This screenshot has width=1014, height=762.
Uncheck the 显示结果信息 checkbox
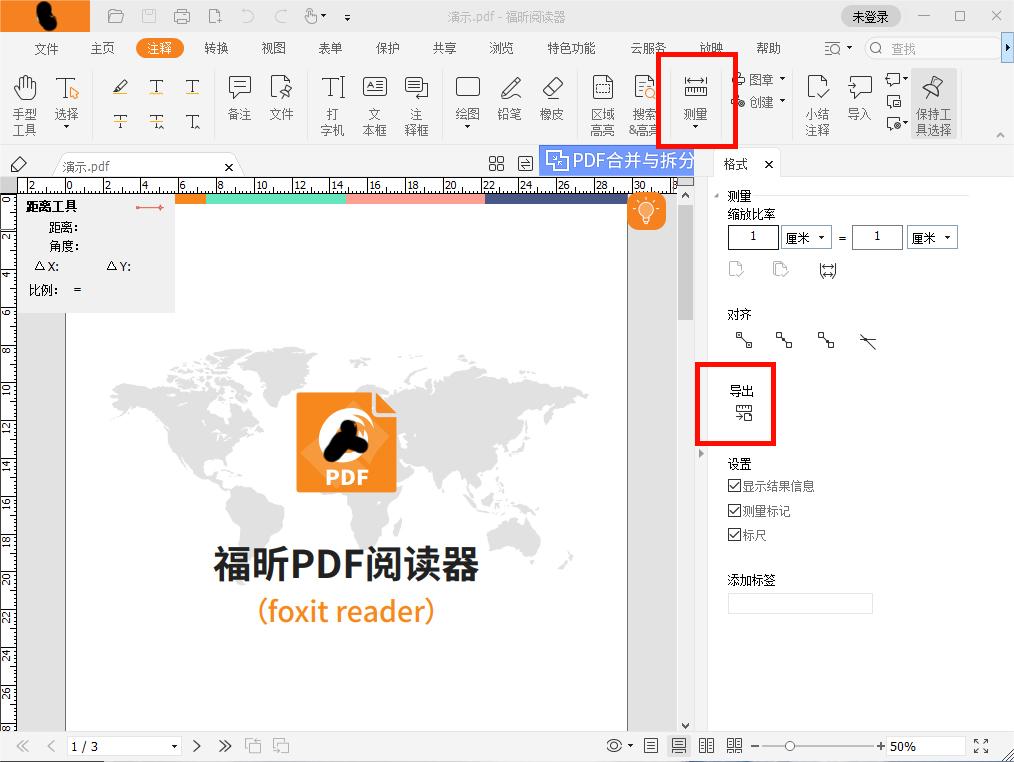click(x=735, y=485)
